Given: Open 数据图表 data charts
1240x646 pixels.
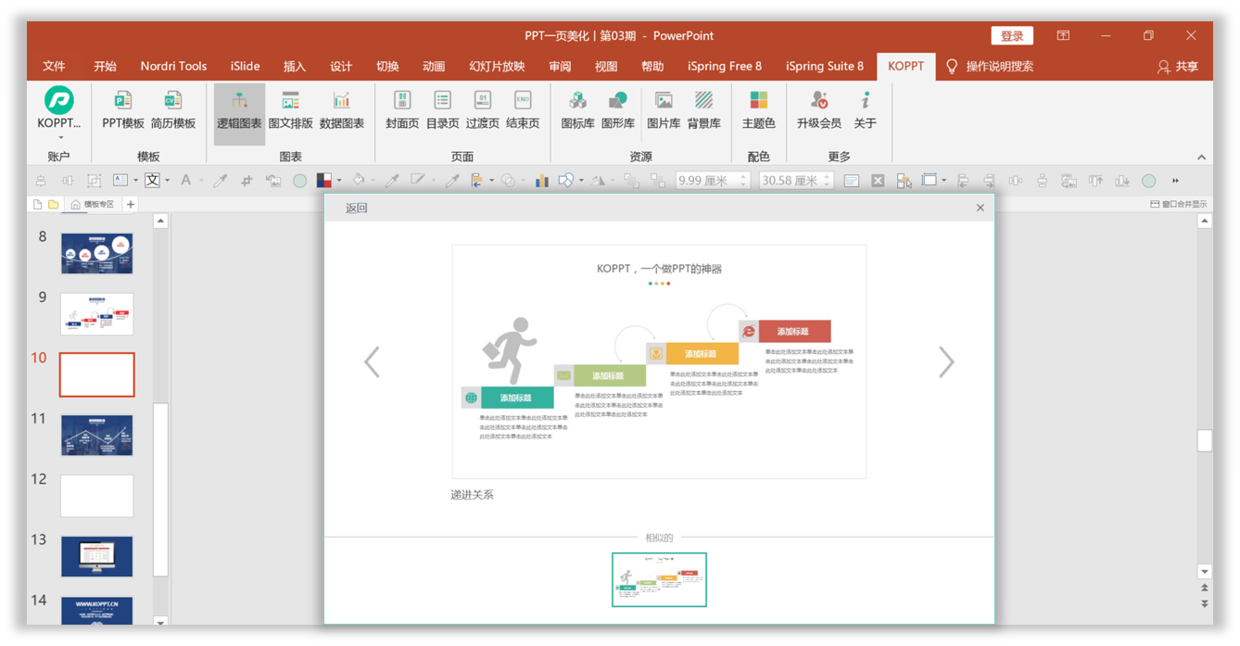Looking at the screenshot, I should coord(341,110).
